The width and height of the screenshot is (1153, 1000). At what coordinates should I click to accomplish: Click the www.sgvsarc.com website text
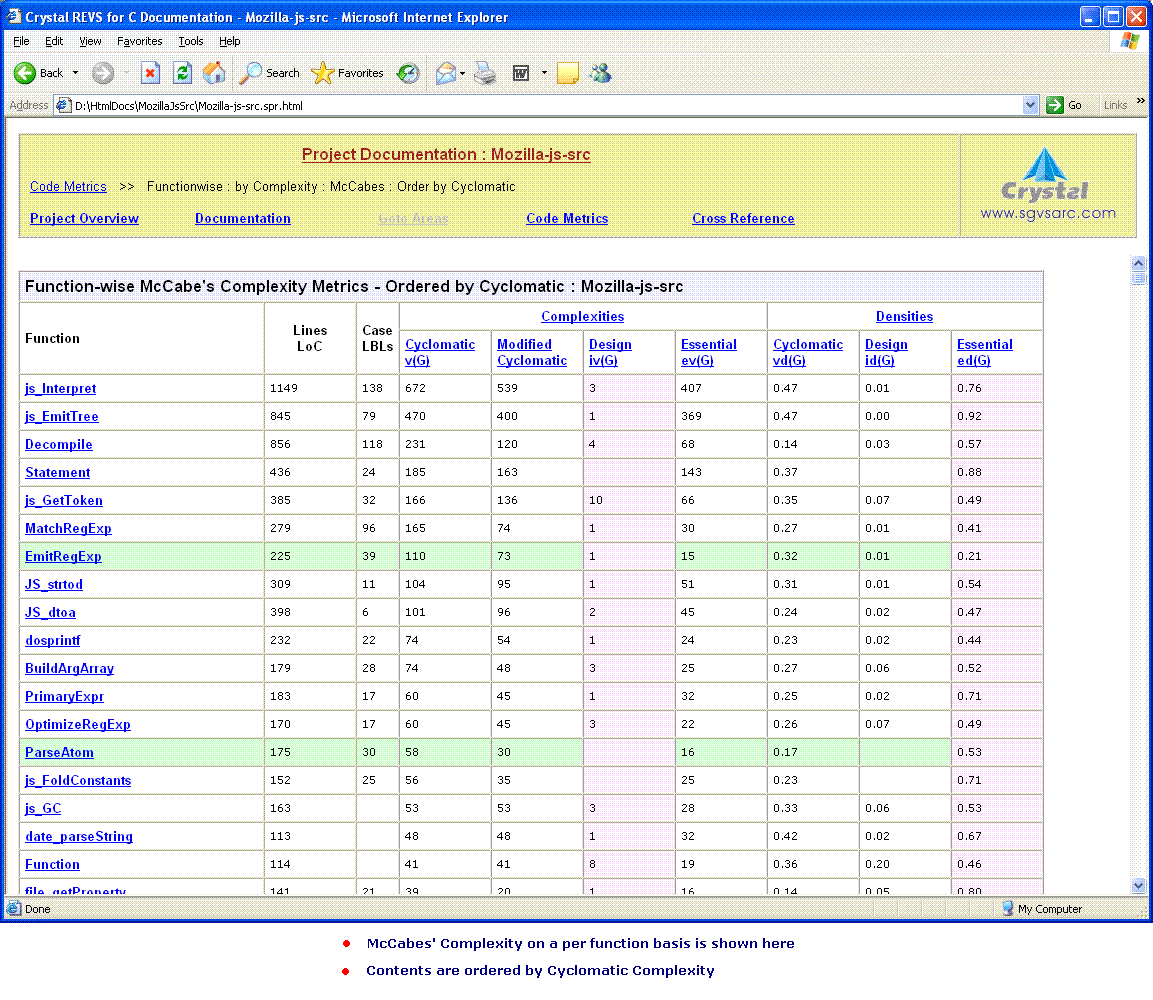tap(1048, 213)
